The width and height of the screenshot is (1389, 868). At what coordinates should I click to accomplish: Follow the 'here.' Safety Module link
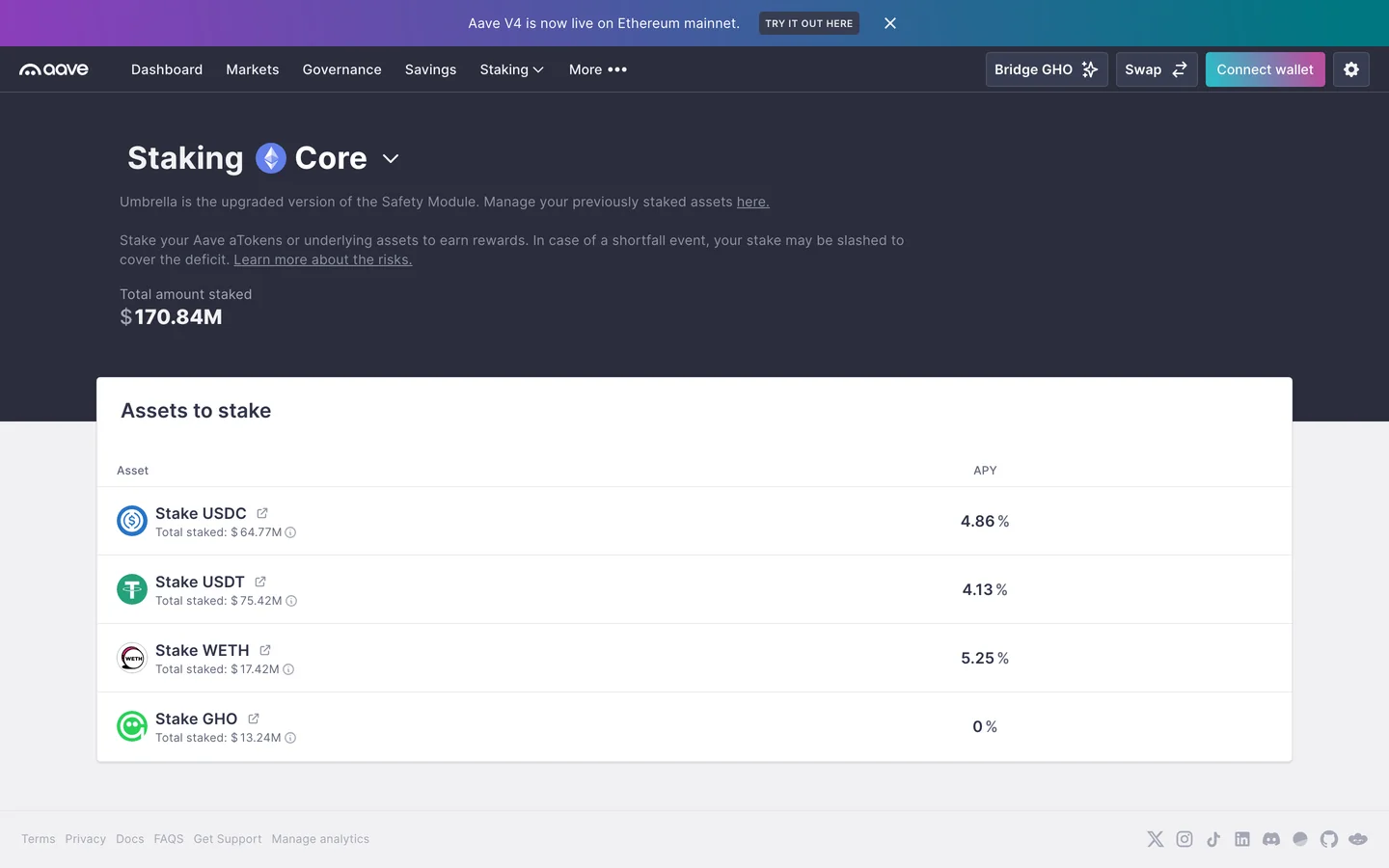point(752,202)
